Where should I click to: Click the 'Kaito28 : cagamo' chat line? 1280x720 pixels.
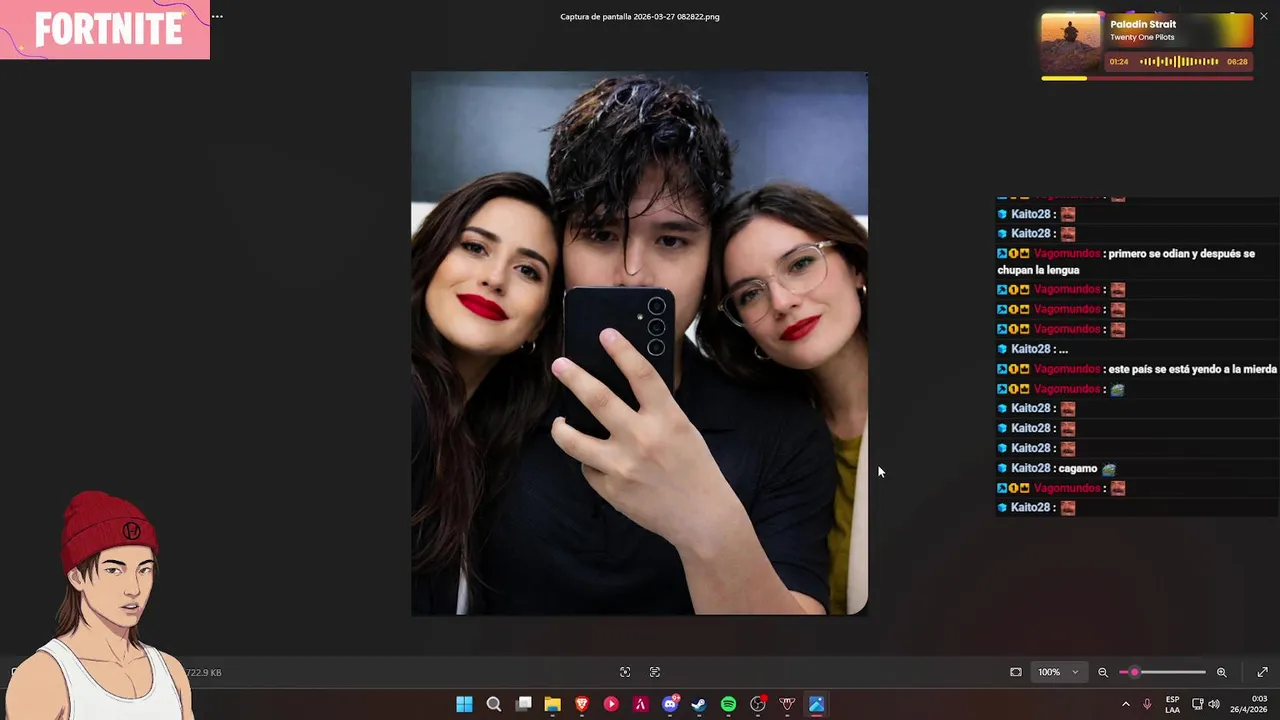(1056, 468)
